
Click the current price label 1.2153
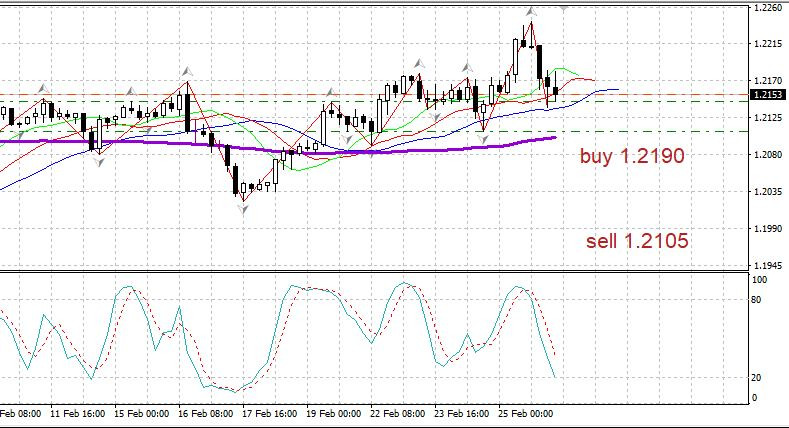(x=768, y=95)
